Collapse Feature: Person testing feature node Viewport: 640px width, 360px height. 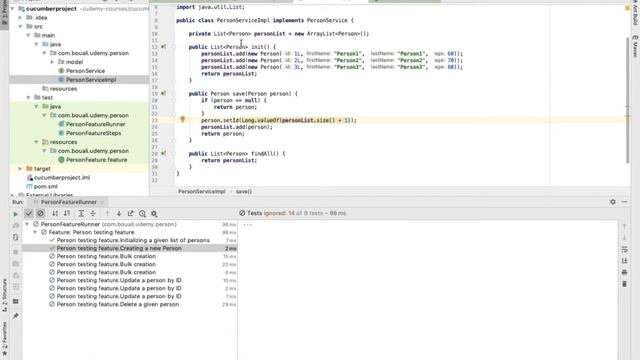pyautogui.click(x=35, y=232)
